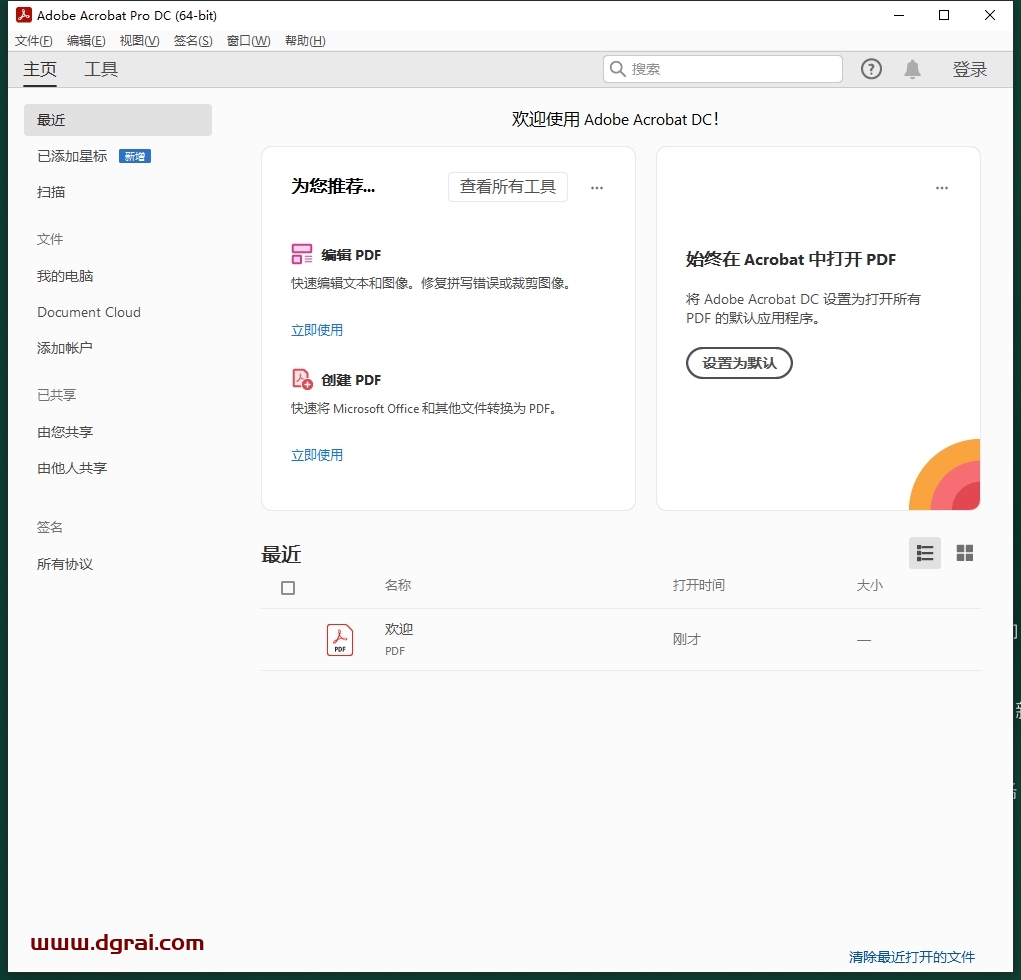
Task: Sort by the 大小 column header
Action: (869, 585)
